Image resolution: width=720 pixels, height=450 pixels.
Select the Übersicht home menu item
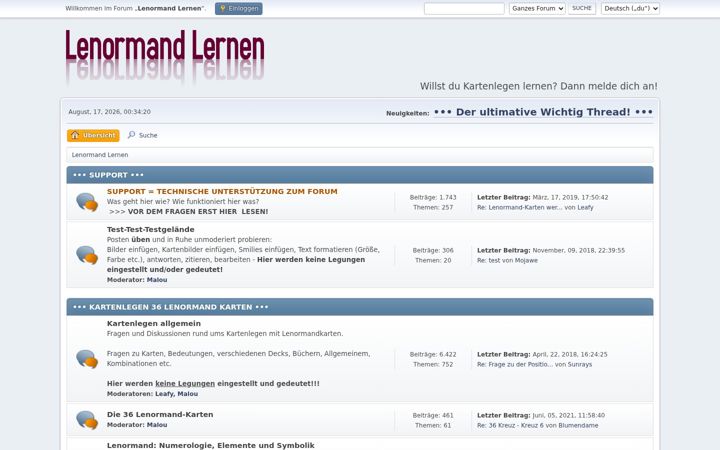[93, 135]
